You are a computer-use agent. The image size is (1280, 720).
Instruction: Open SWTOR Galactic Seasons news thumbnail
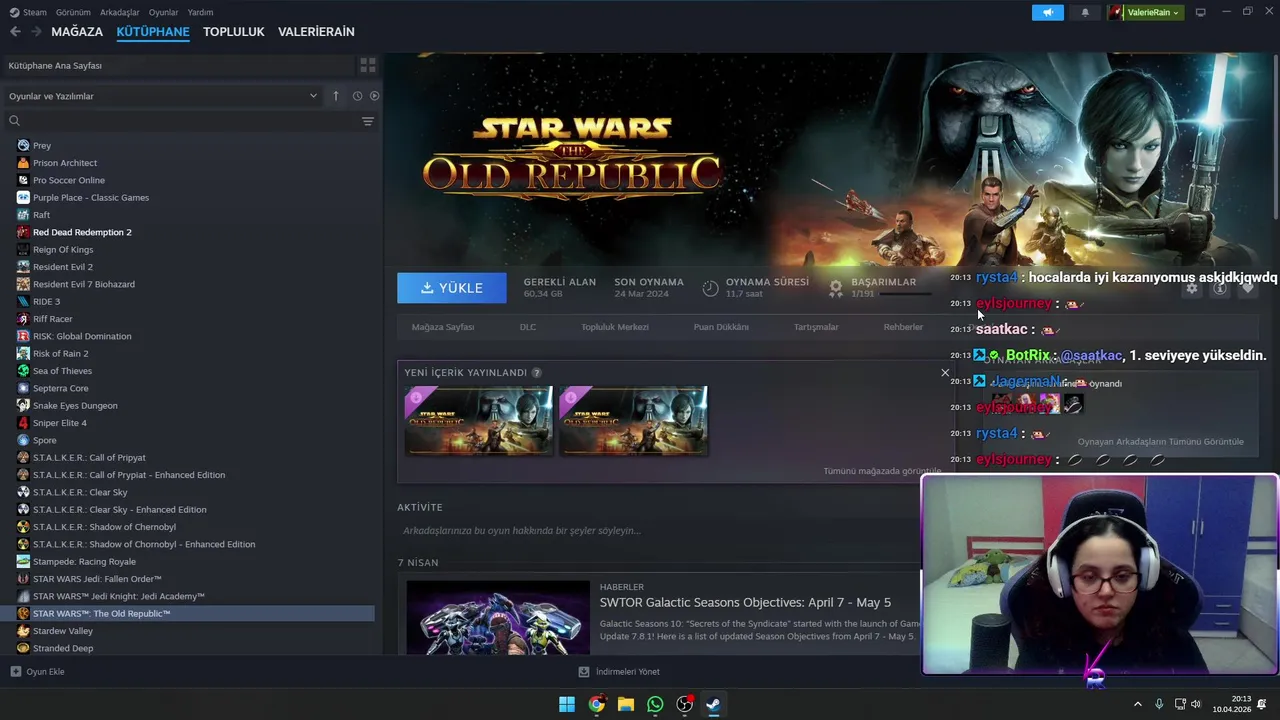(498, 618)
